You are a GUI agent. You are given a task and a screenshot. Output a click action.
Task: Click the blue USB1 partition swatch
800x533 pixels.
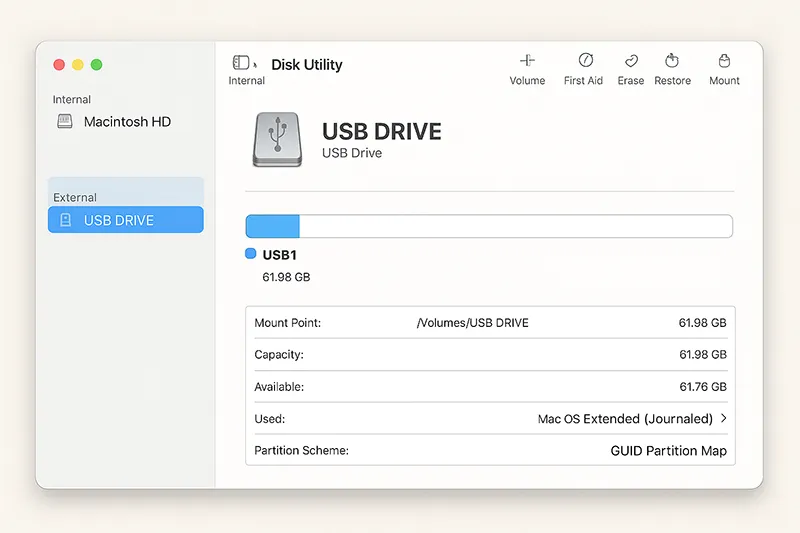[250, 254]
